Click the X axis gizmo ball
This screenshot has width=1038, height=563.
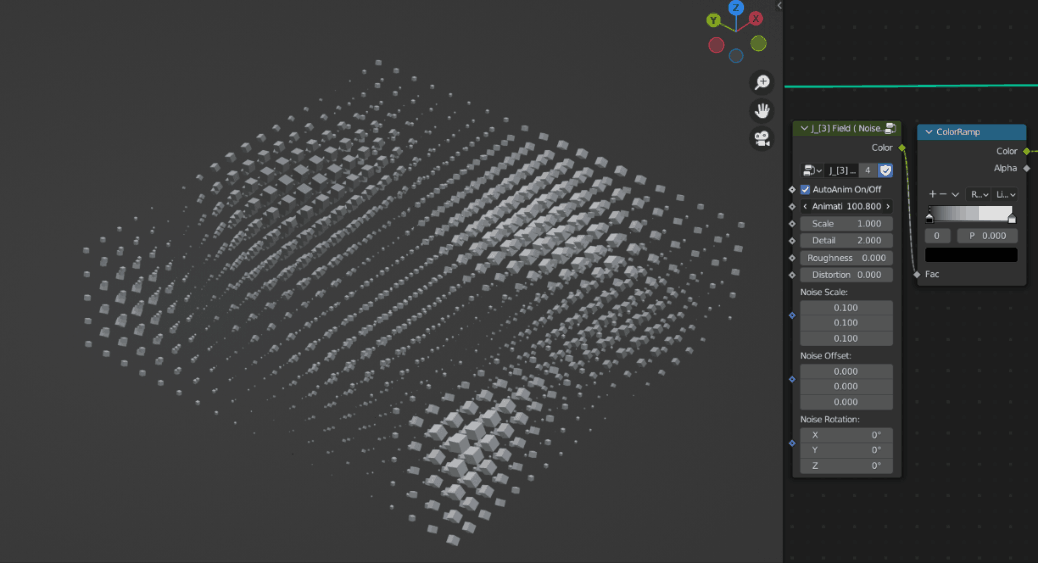click(755, 19)
